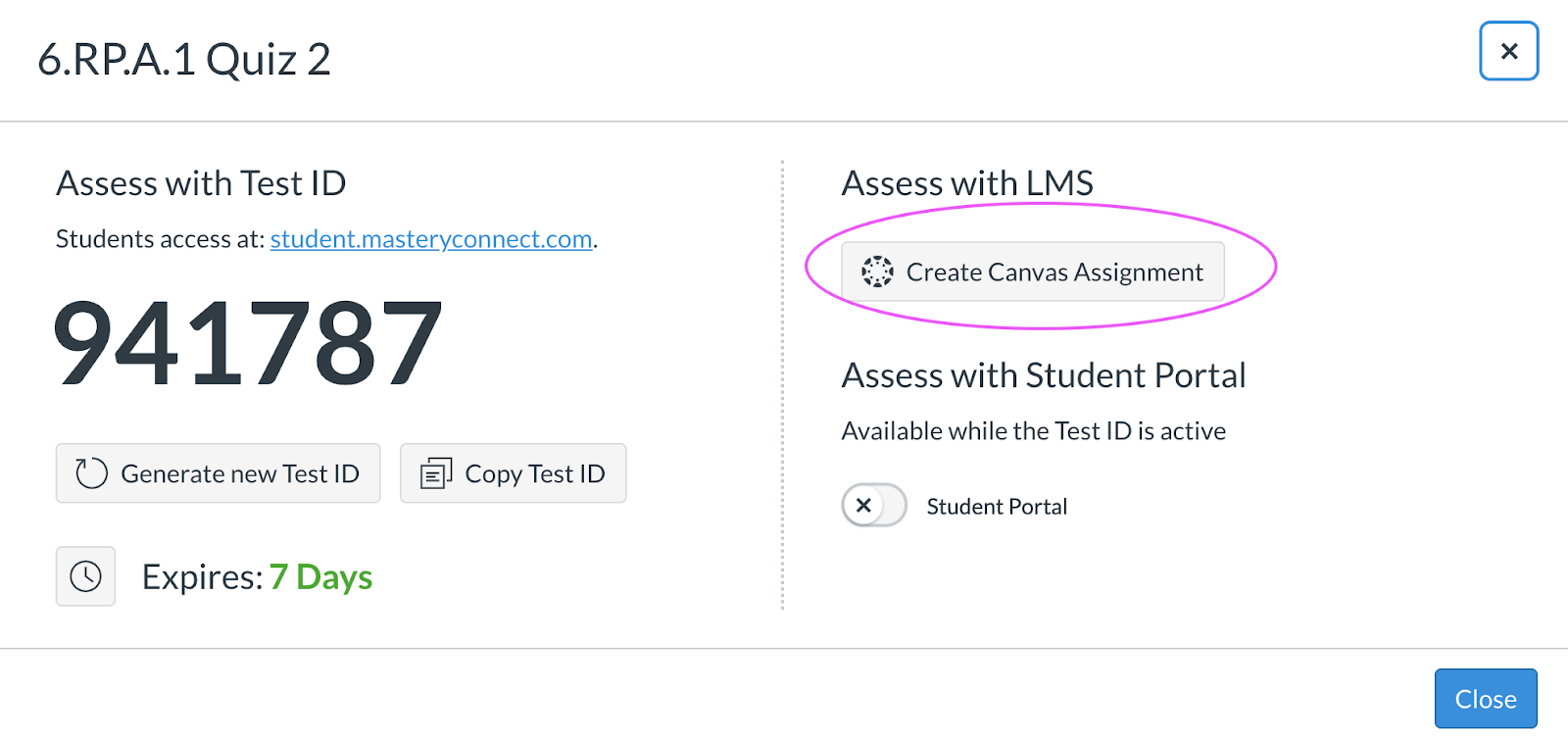Click the 6.RP.A.1 Quiz 2 title

point(184,60)
